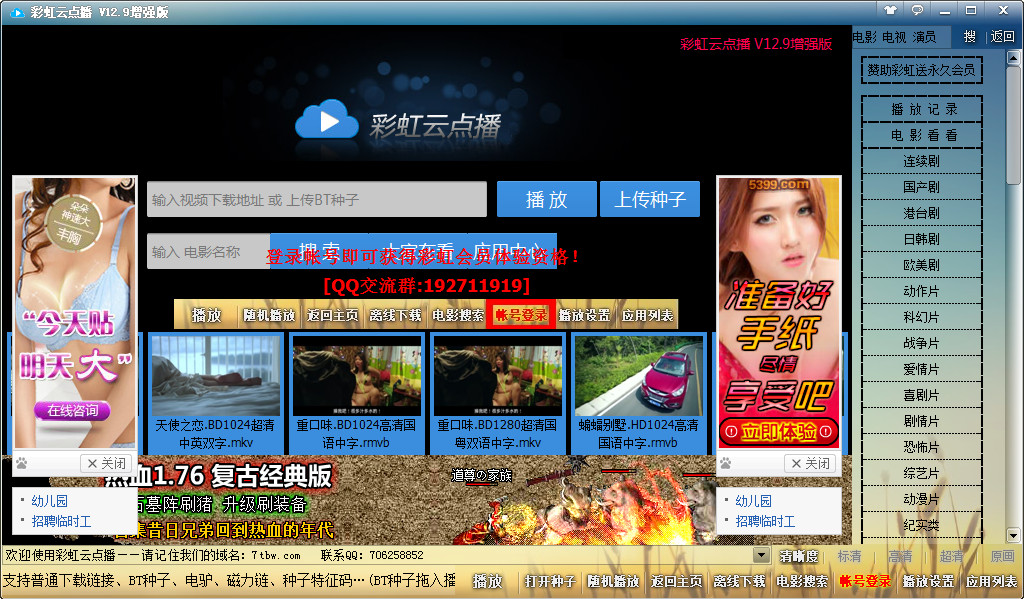Click the video download address input field
Viewport: 1024px width, 599px height.
(317, 199)
